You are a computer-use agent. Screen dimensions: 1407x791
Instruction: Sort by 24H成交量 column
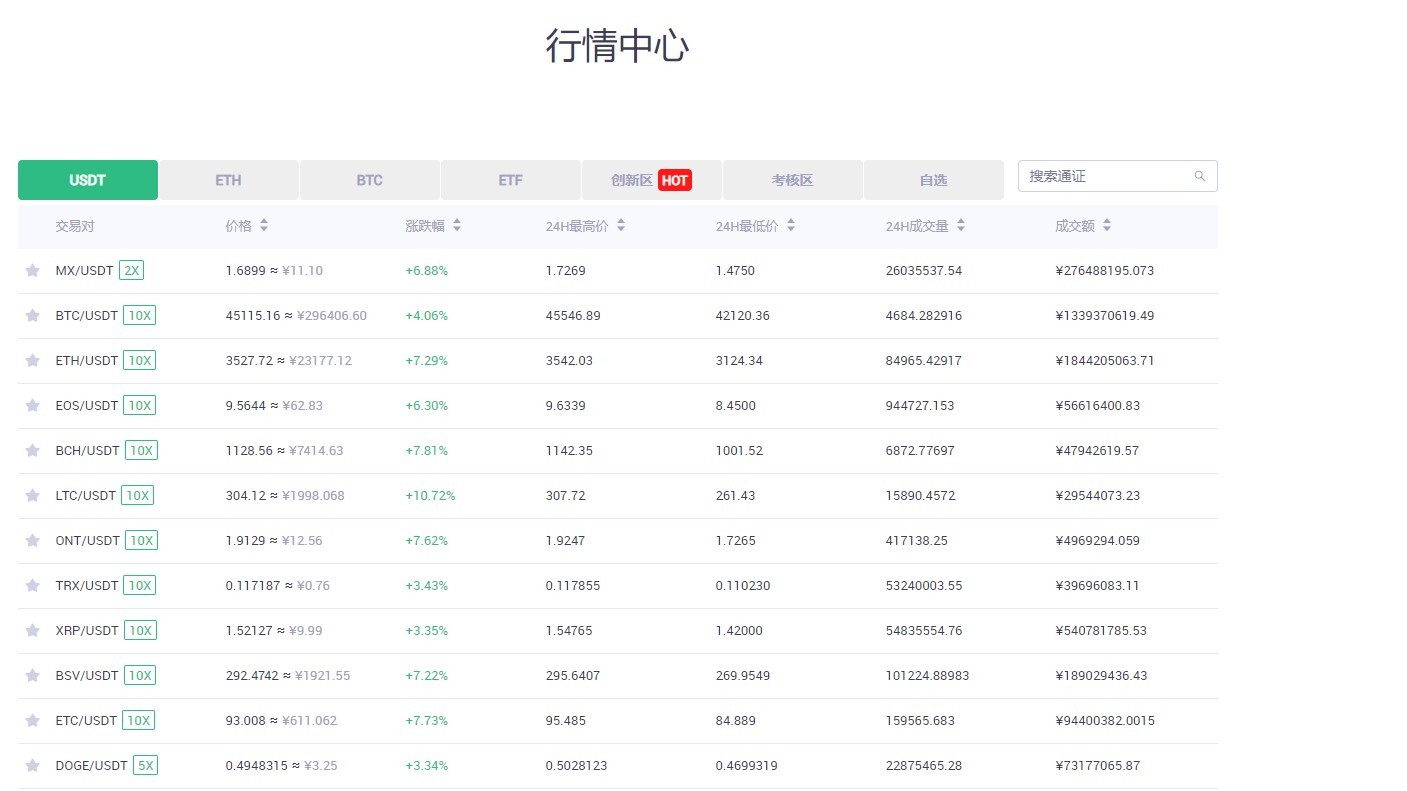pyautogui.click(x=961, y=226)
